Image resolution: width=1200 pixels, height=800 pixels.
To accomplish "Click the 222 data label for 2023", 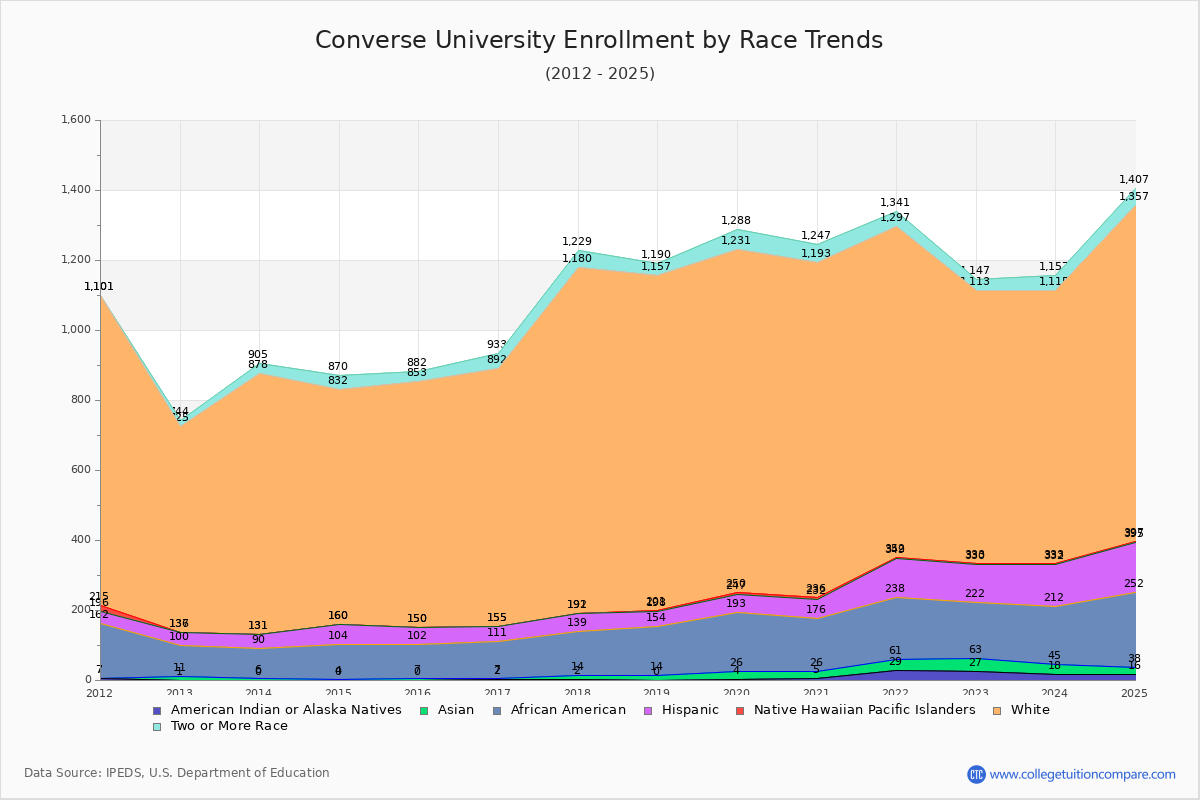I will pyautogui.click(x=975, y=593).
